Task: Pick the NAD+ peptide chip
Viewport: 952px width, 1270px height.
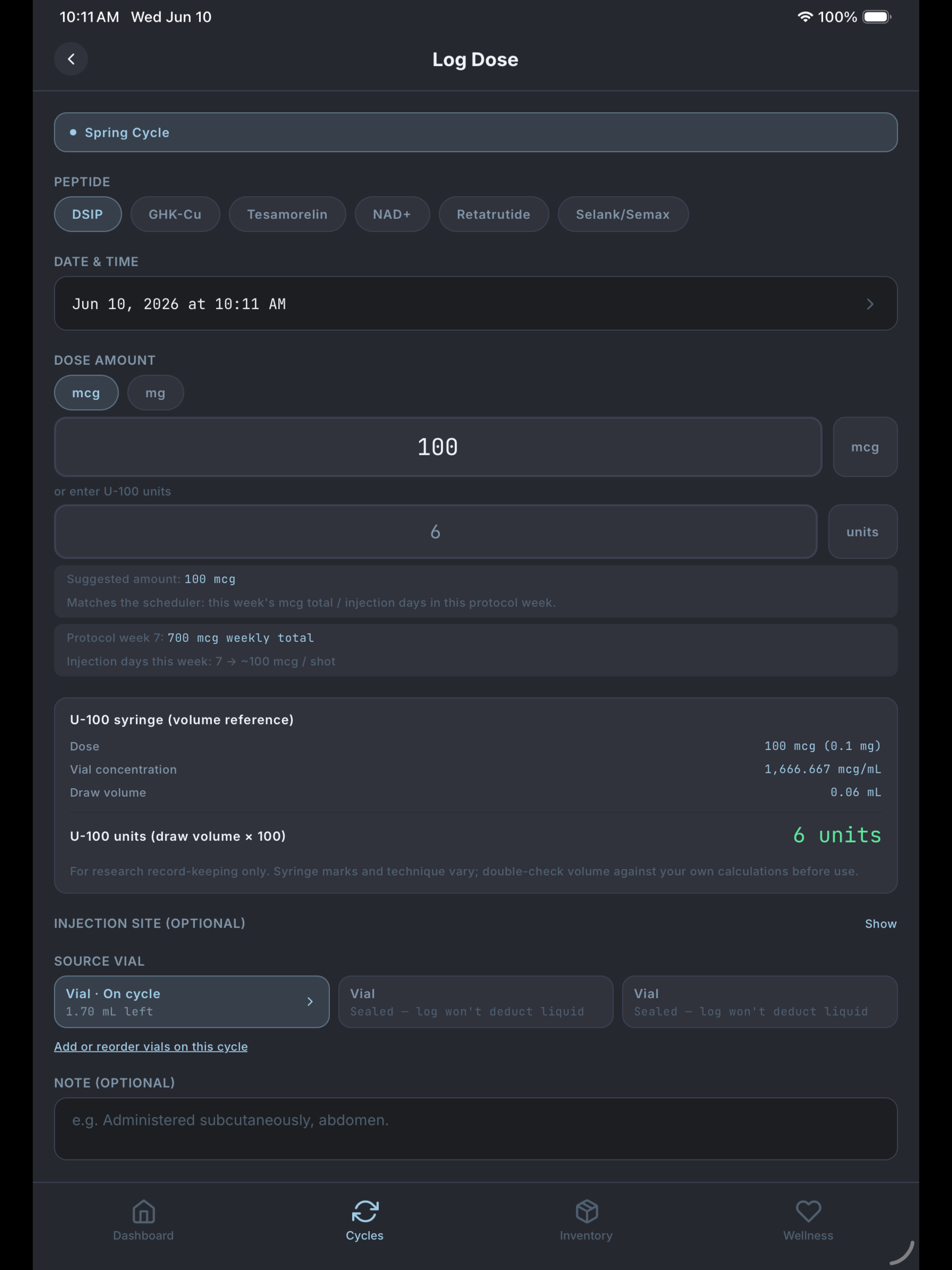Action: coord(392,214)
